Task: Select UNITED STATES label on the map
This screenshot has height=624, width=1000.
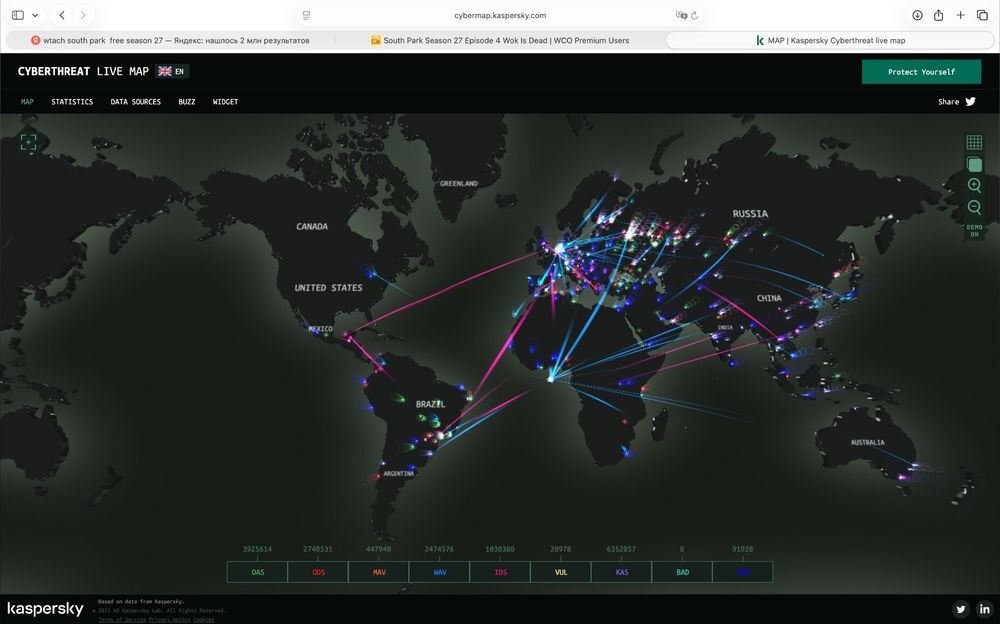Action: 328,288
